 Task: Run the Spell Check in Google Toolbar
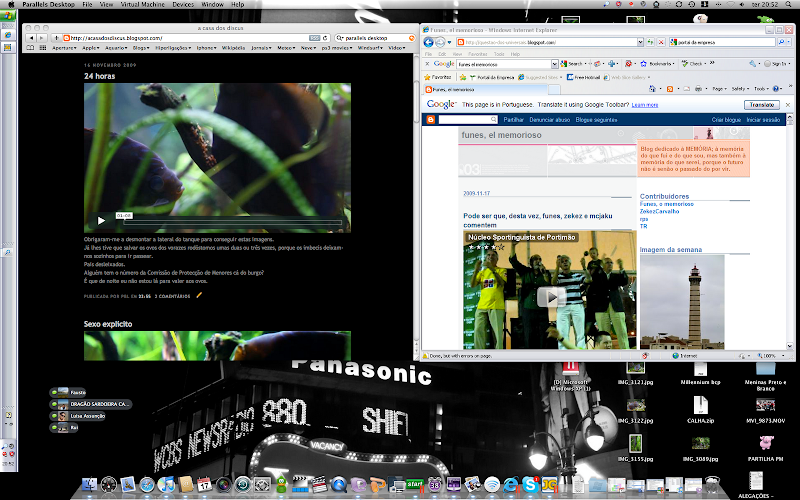[692, 64]
